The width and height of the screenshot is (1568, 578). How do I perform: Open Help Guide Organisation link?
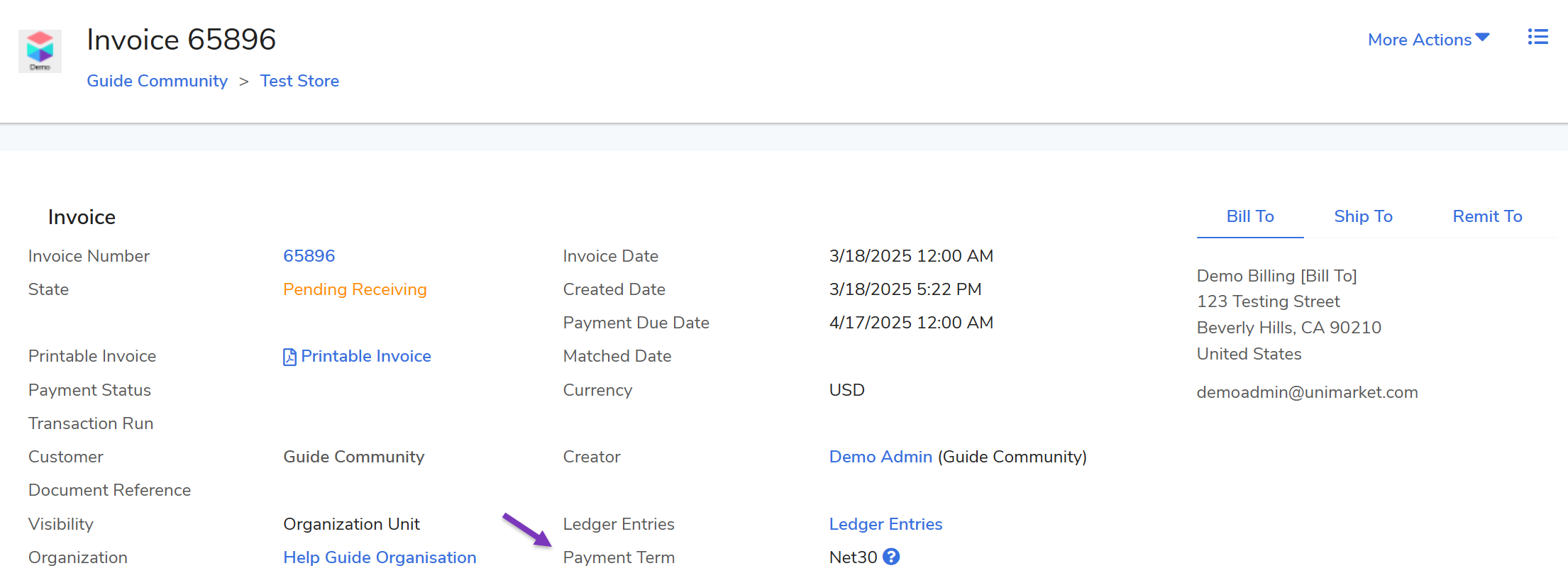pos(380,557)
